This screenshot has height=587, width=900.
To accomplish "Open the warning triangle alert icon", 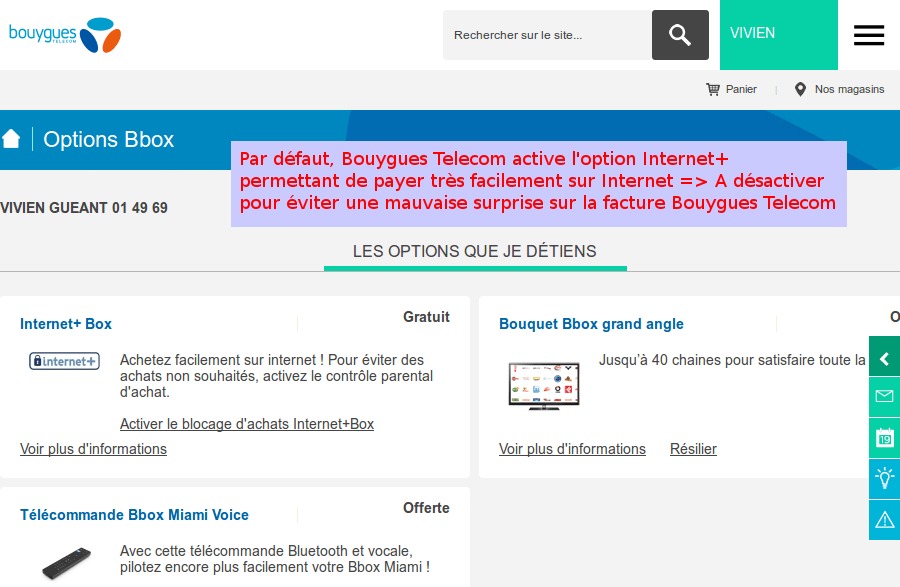I will (884, 520).
